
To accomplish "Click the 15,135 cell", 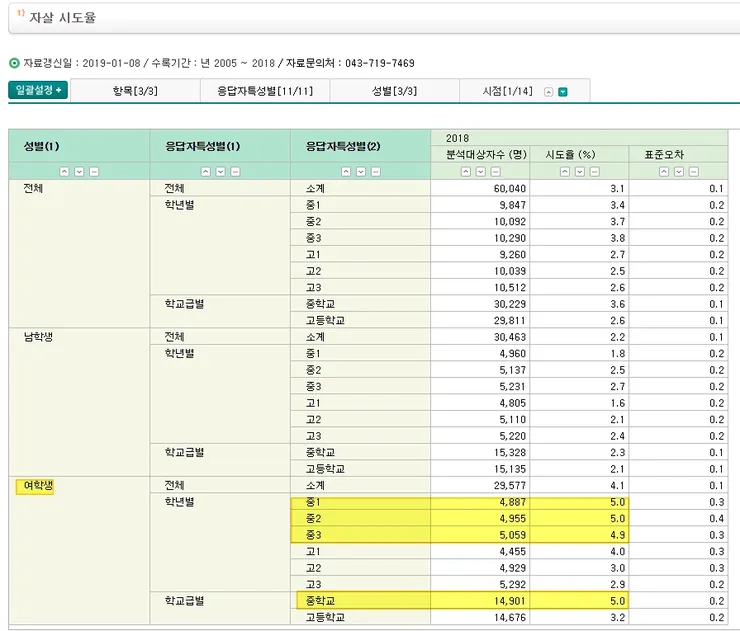I will click(x=480, y=469).
